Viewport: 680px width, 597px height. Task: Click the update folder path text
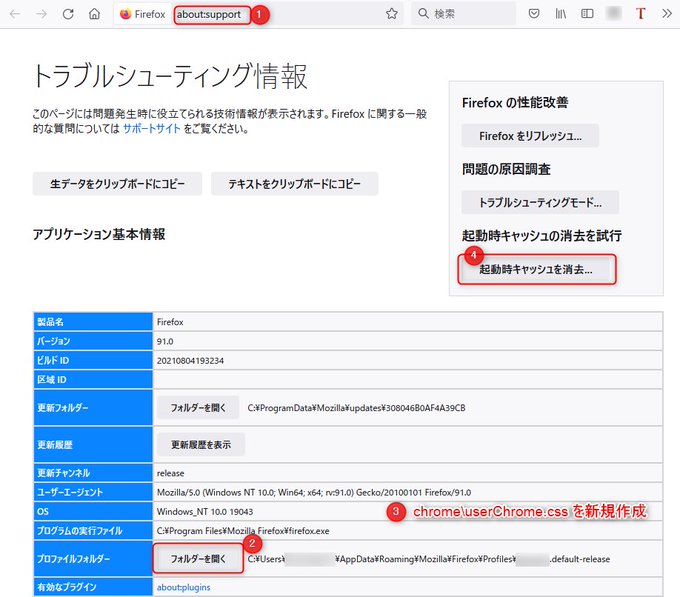(x=356, y=408)
